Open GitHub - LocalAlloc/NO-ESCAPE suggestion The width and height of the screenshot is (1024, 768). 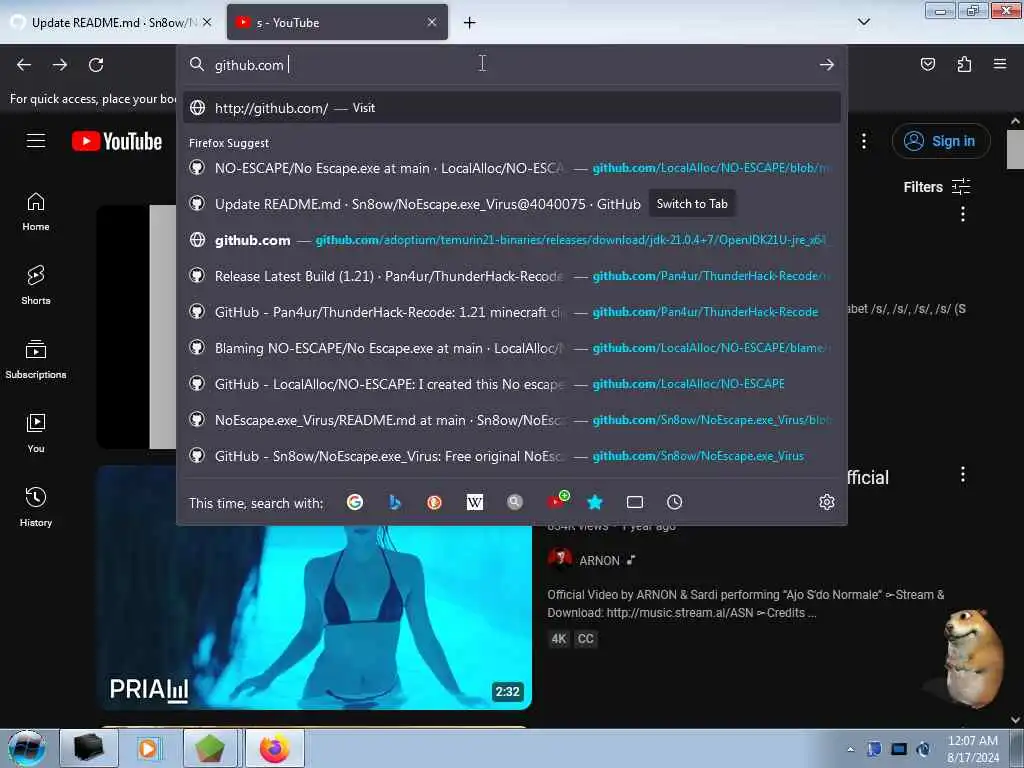pos(512,383)
